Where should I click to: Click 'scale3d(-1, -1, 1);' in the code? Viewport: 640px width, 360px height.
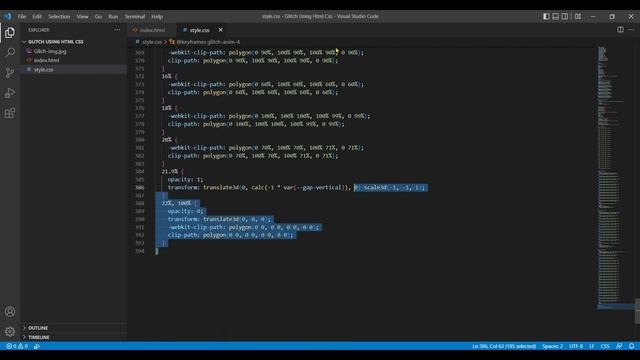coord(395,187)
